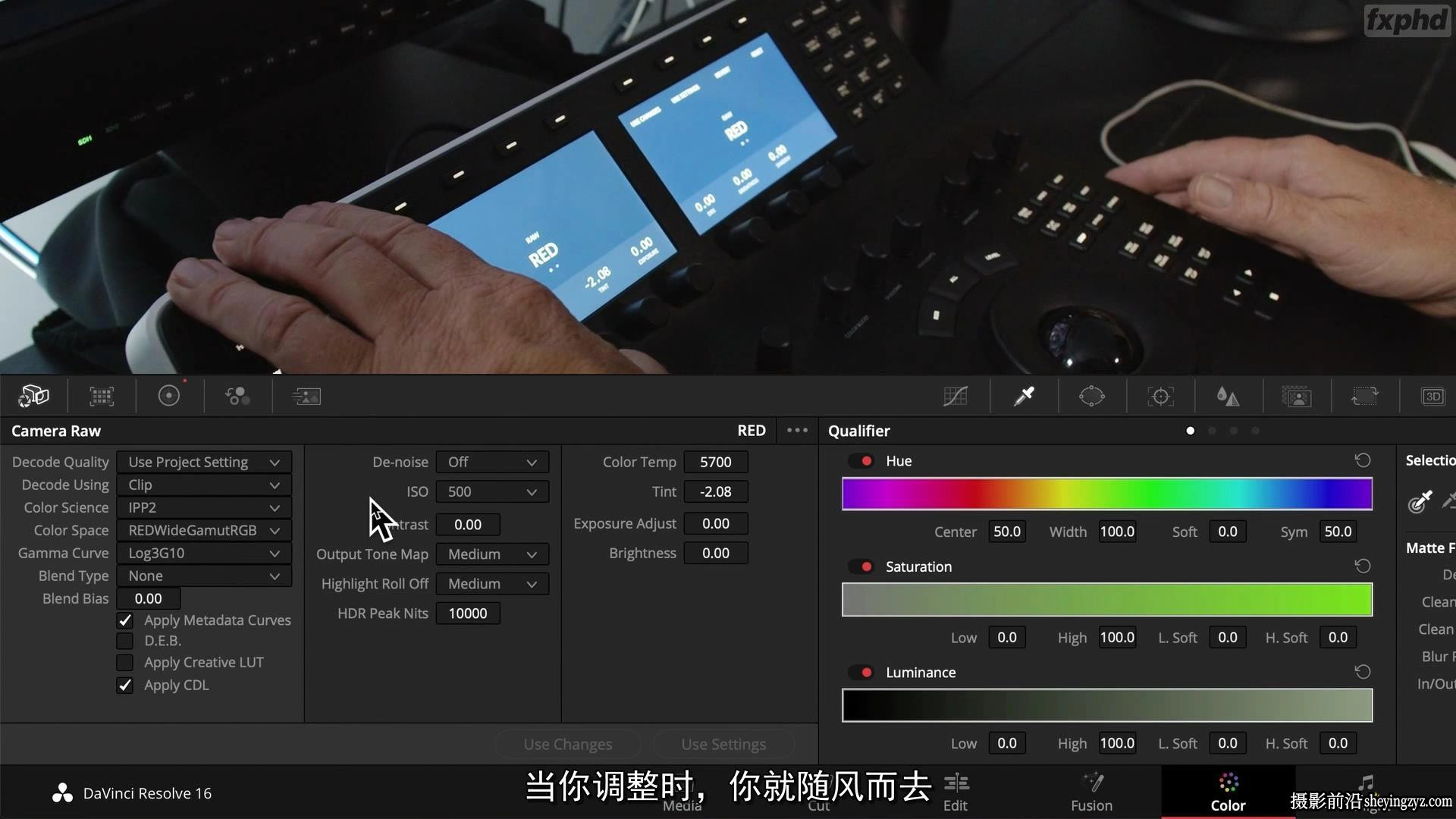Click the Contrast 0.00 value field
Image resolution: width=1456 pixels, height=819 pixels.
click(468, 525)
